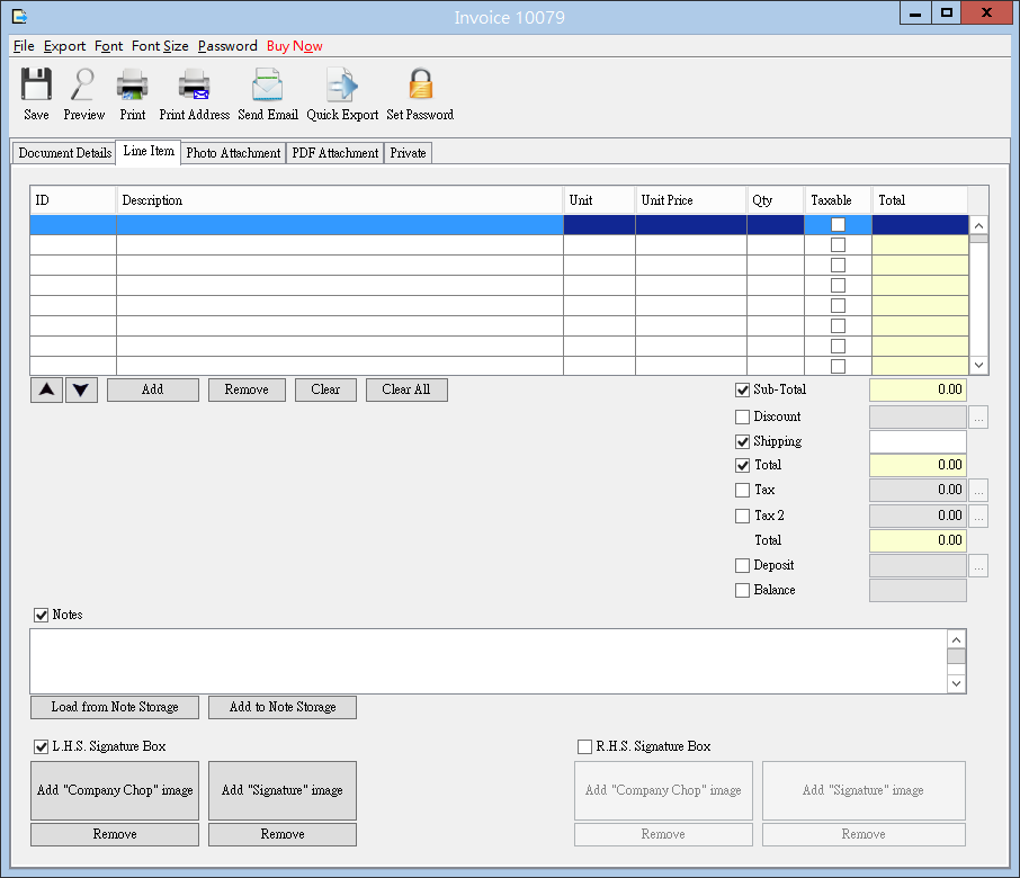Open Tax options ellipsis button
1020x878 pixels.
pos(978,490)
